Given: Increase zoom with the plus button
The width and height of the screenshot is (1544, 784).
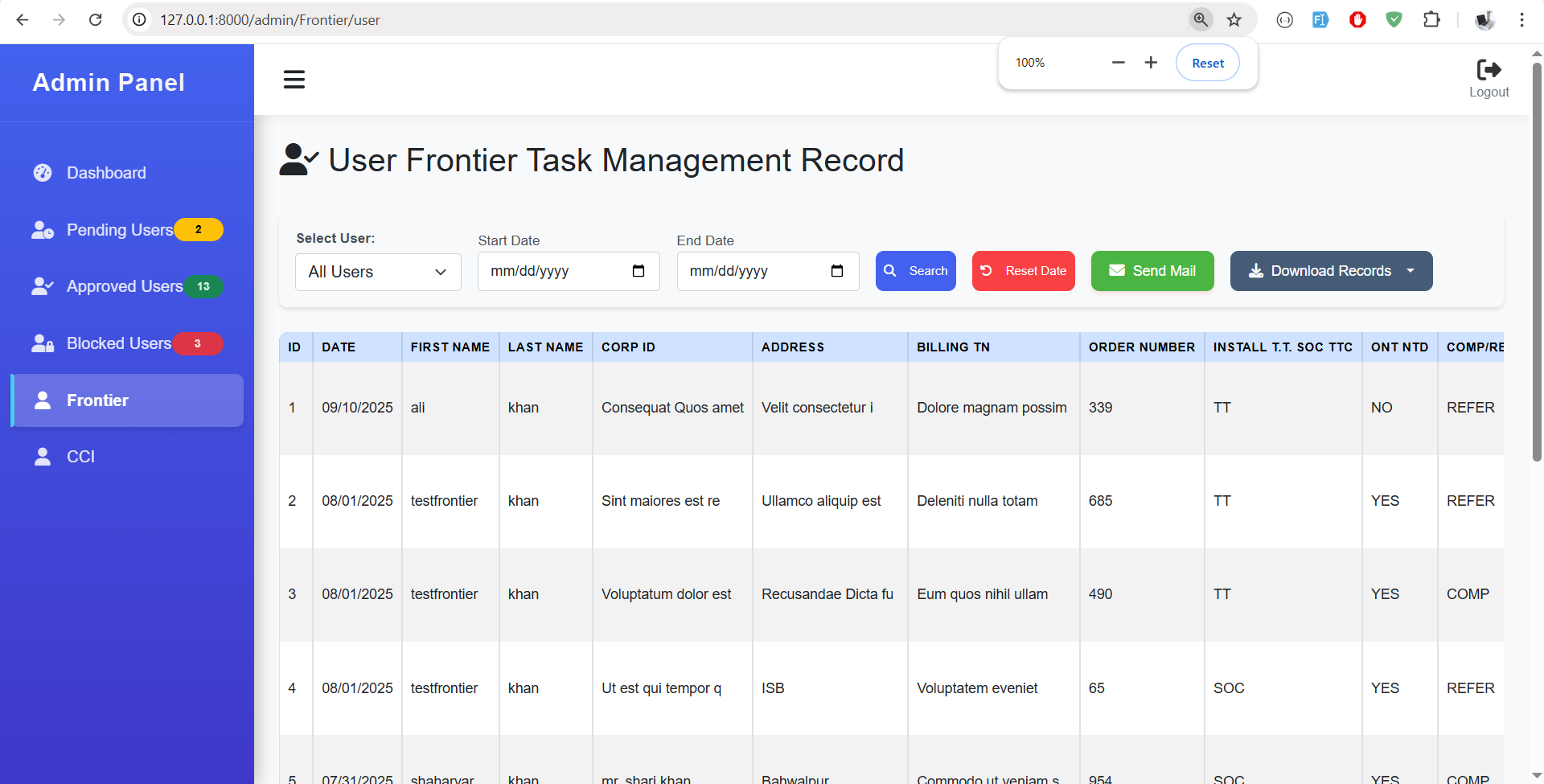Looking at the screenshot, I should pos(1151,63).
